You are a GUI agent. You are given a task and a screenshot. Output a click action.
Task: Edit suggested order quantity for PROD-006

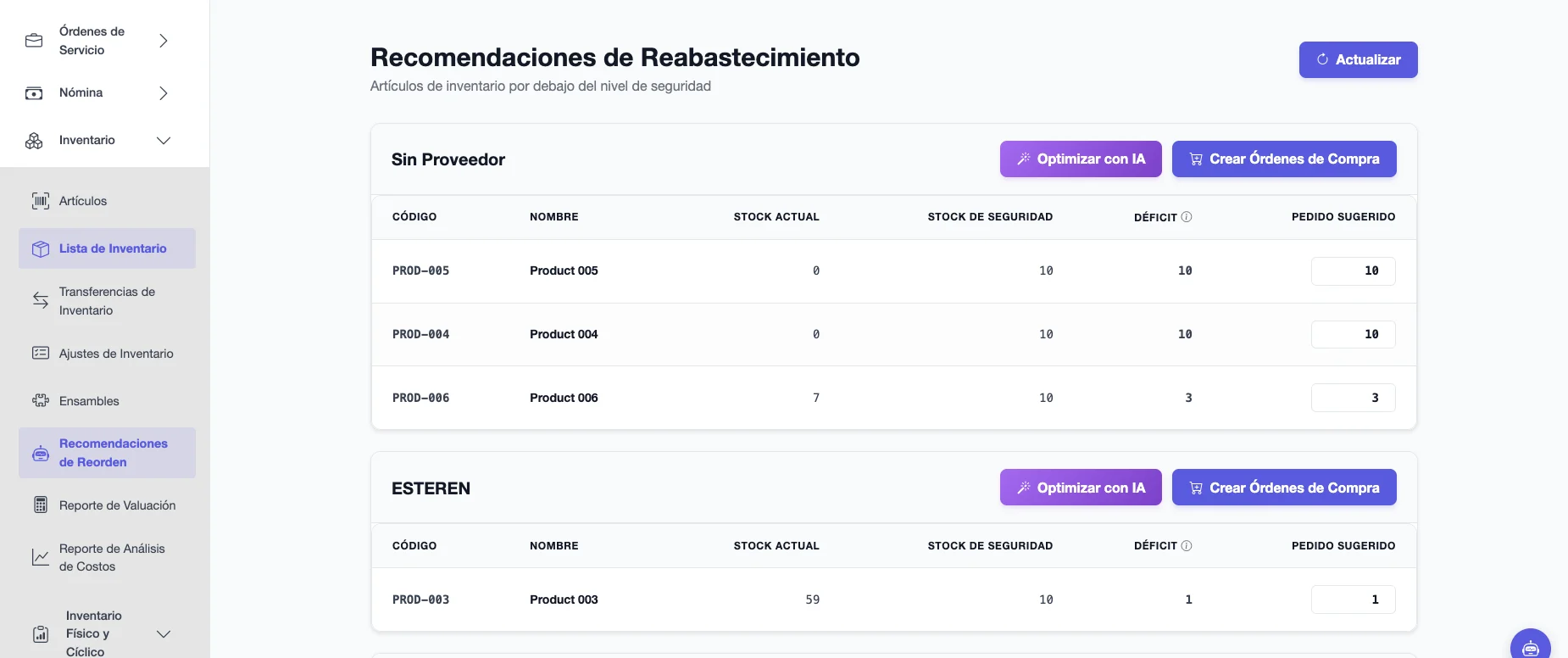click(1353, 398)
